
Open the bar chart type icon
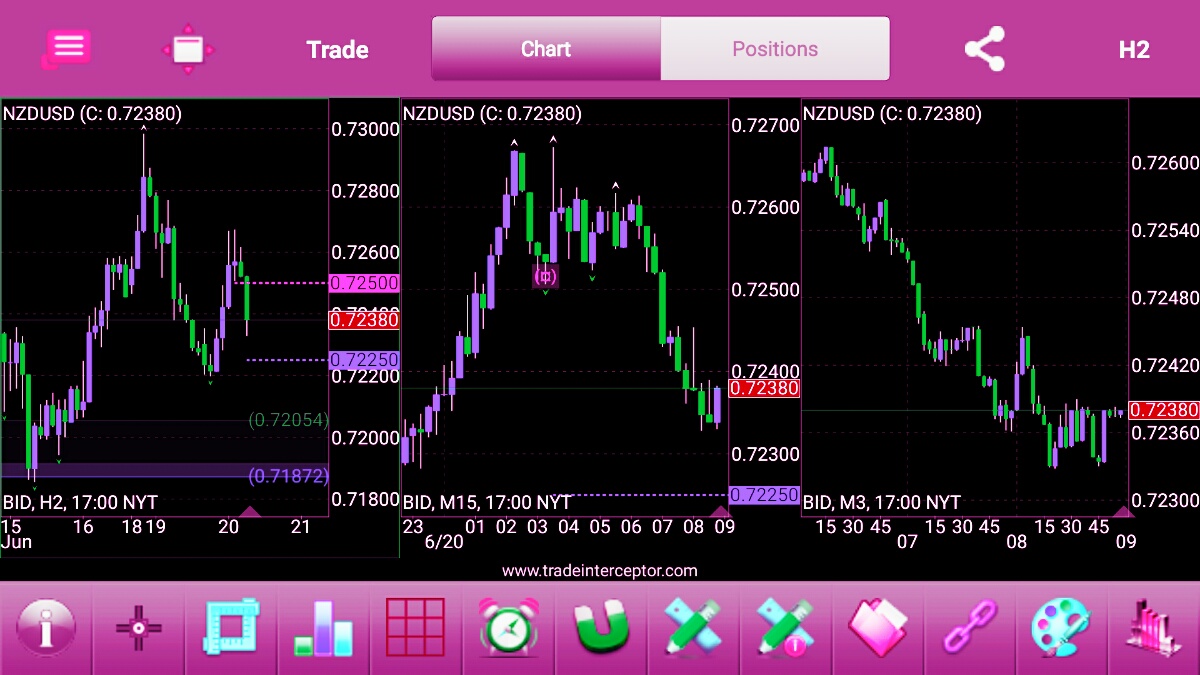tap(323, 628)
